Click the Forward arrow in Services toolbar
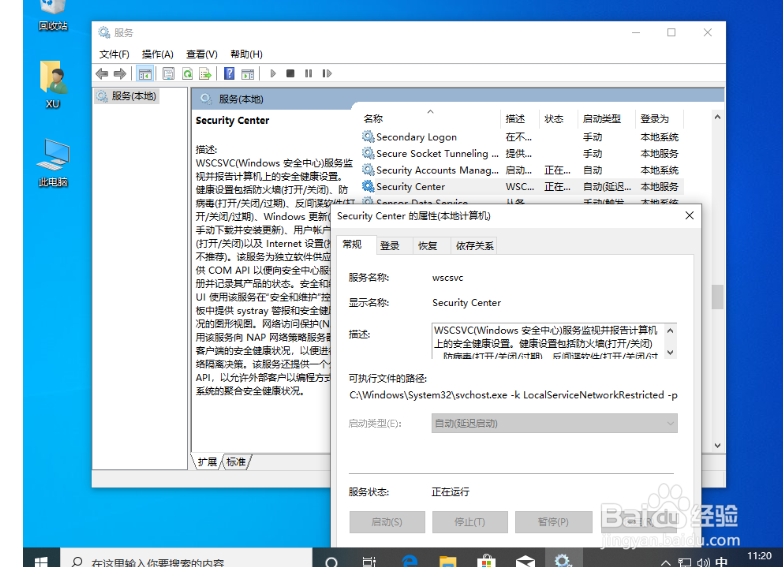Viewport: 783px width, 567px height. 120,74
